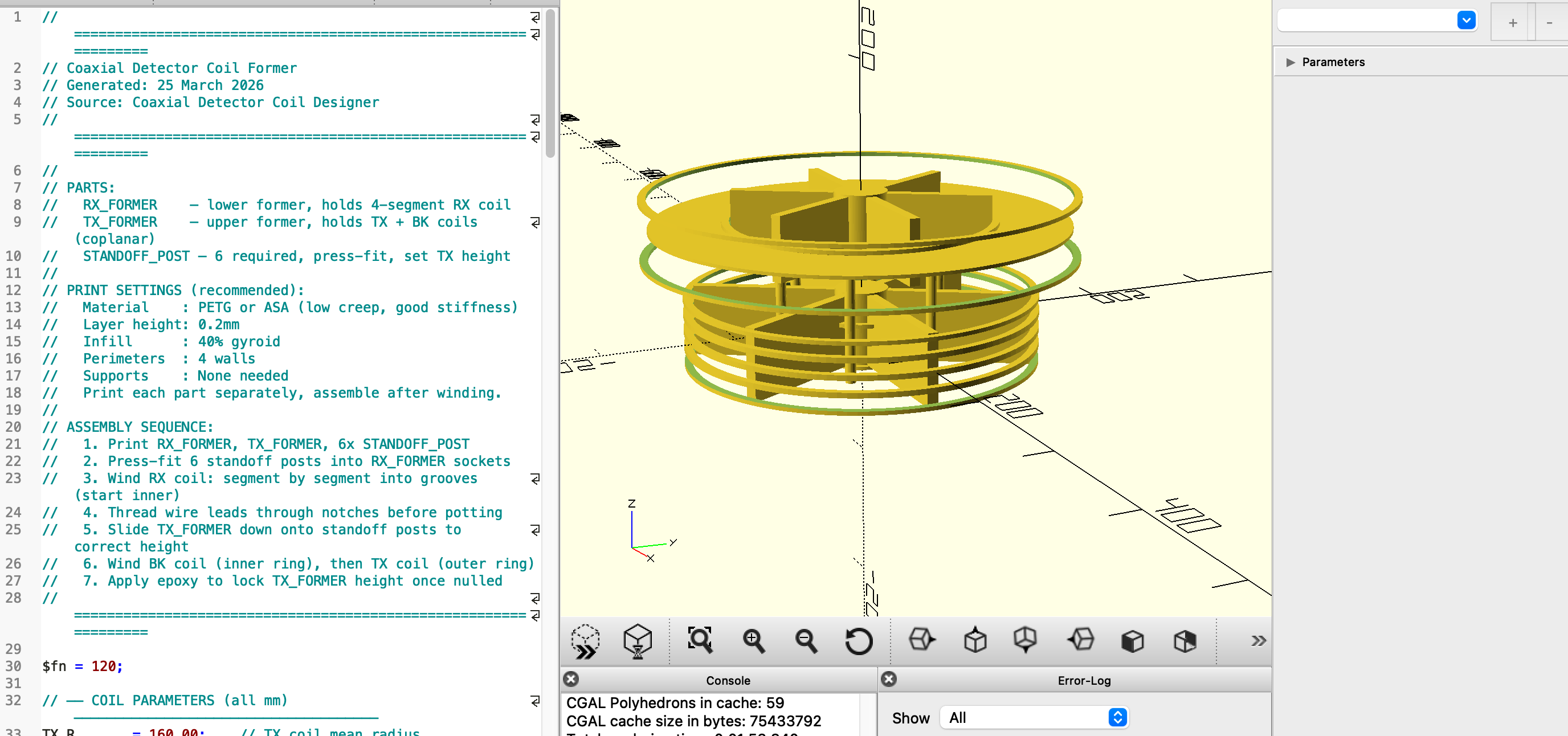Zoom out of the 3D view
The image size is (1568, 736).
tap(806, 641)
